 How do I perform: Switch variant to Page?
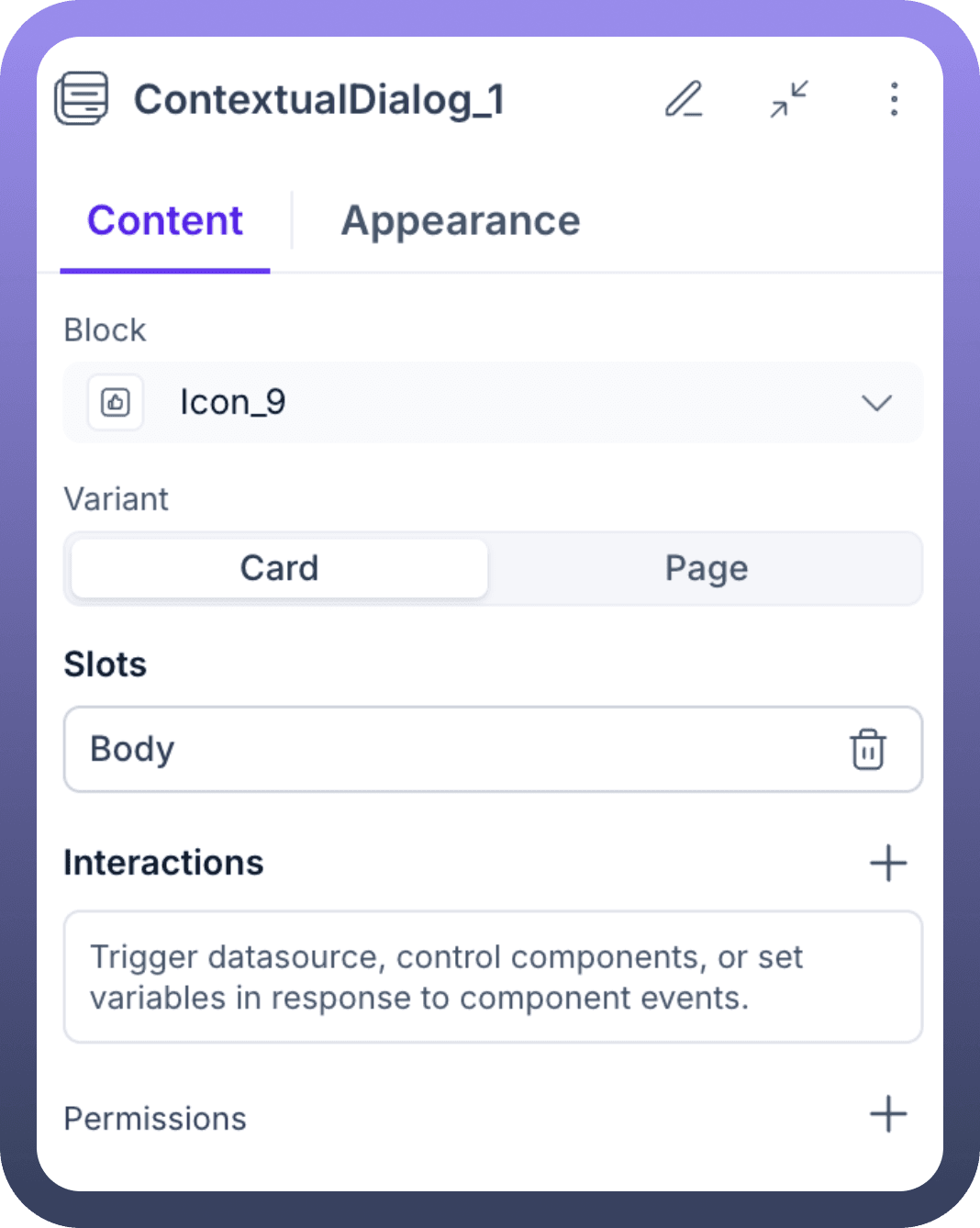pos(706,568)
